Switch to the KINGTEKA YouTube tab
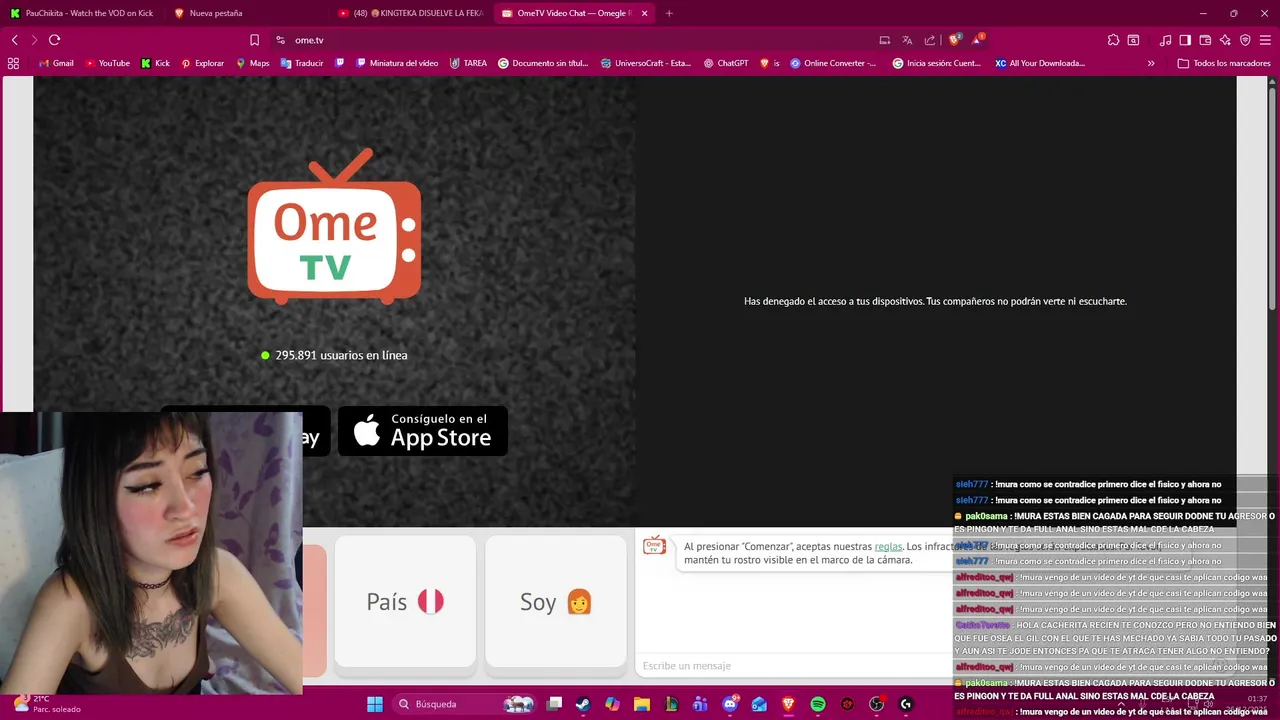The image size is (1280, 720). (x=410, y=13)
